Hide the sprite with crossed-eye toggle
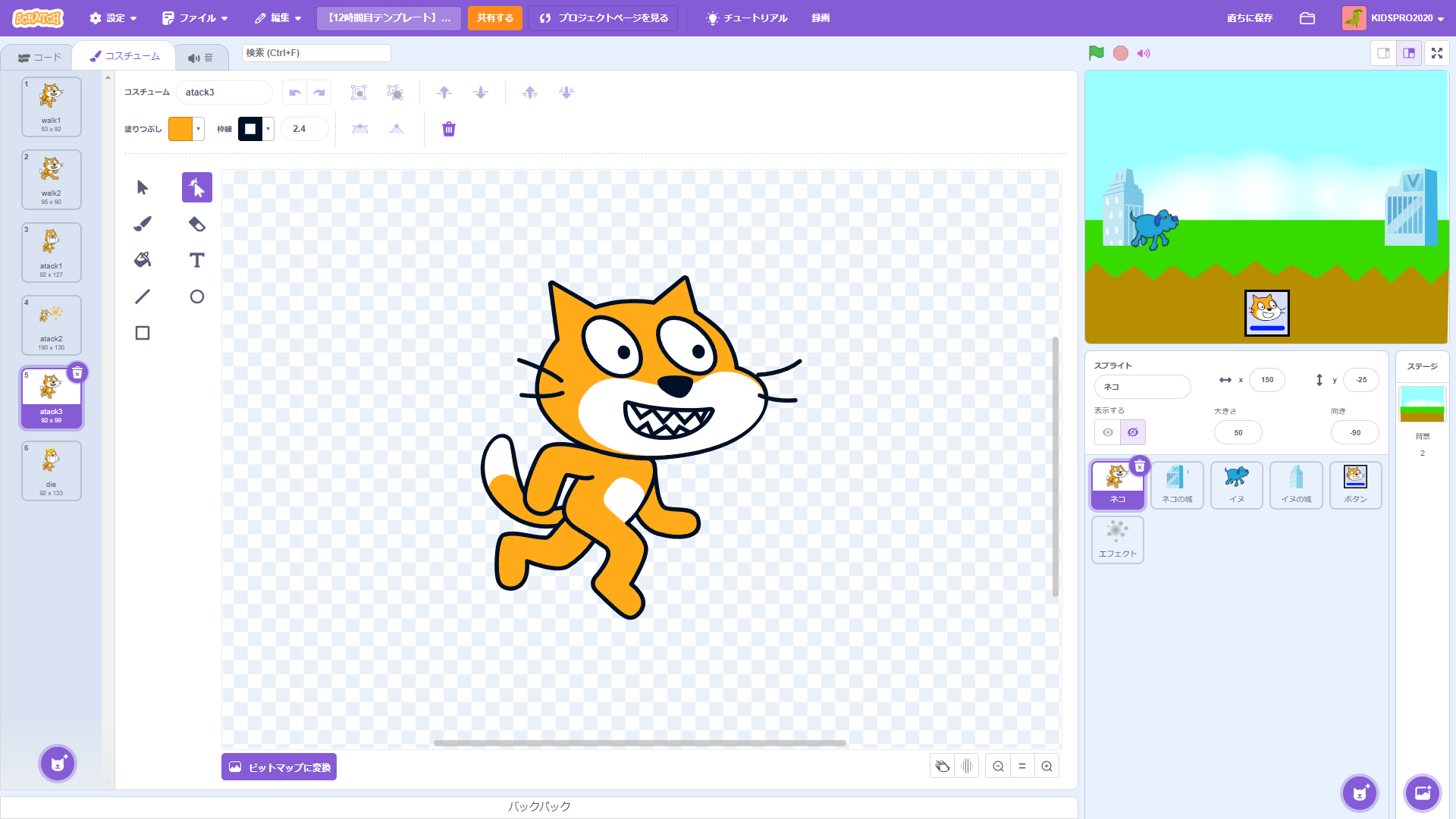Viewport: 1456px width, 819px height. (1133, 432)
